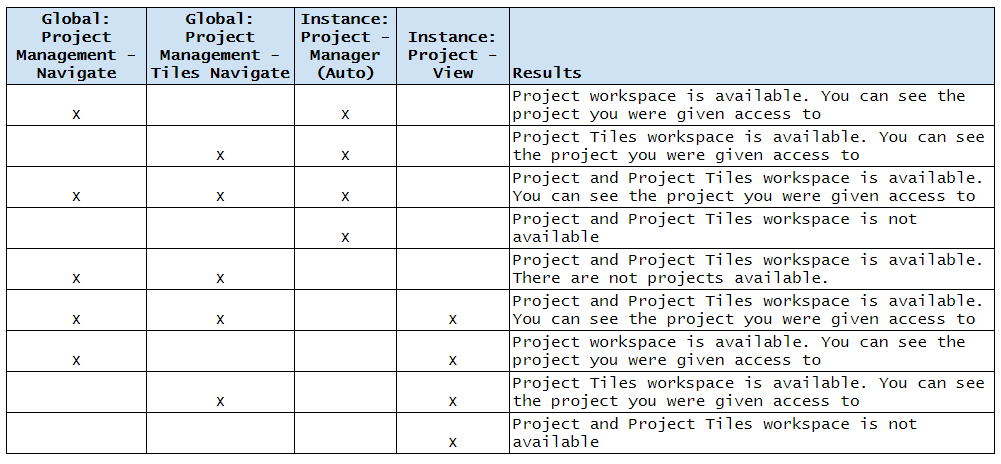Select the last row's "not available" result text
This screenshot has width=1001, height=464.
click(x=748, y=433)
